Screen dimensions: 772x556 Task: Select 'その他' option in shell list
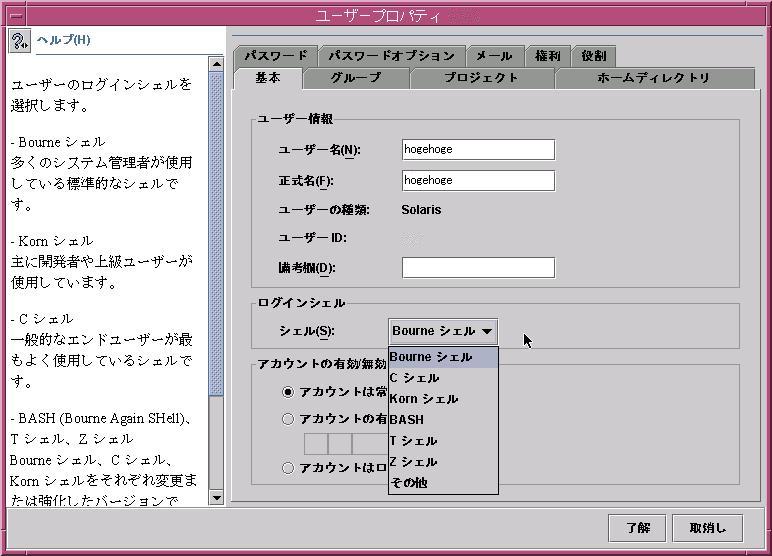[x=409, y=483]
